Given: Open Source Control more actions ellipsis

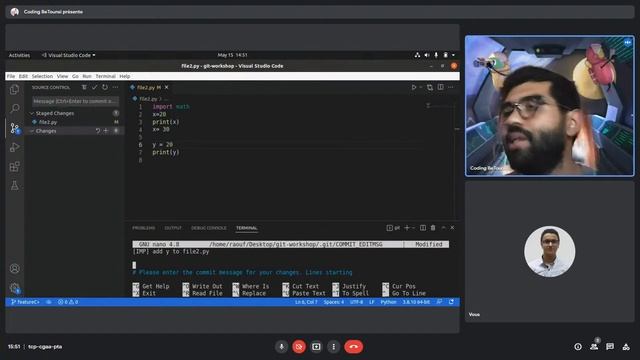Looking at the screenshot, I should point(116,87).
